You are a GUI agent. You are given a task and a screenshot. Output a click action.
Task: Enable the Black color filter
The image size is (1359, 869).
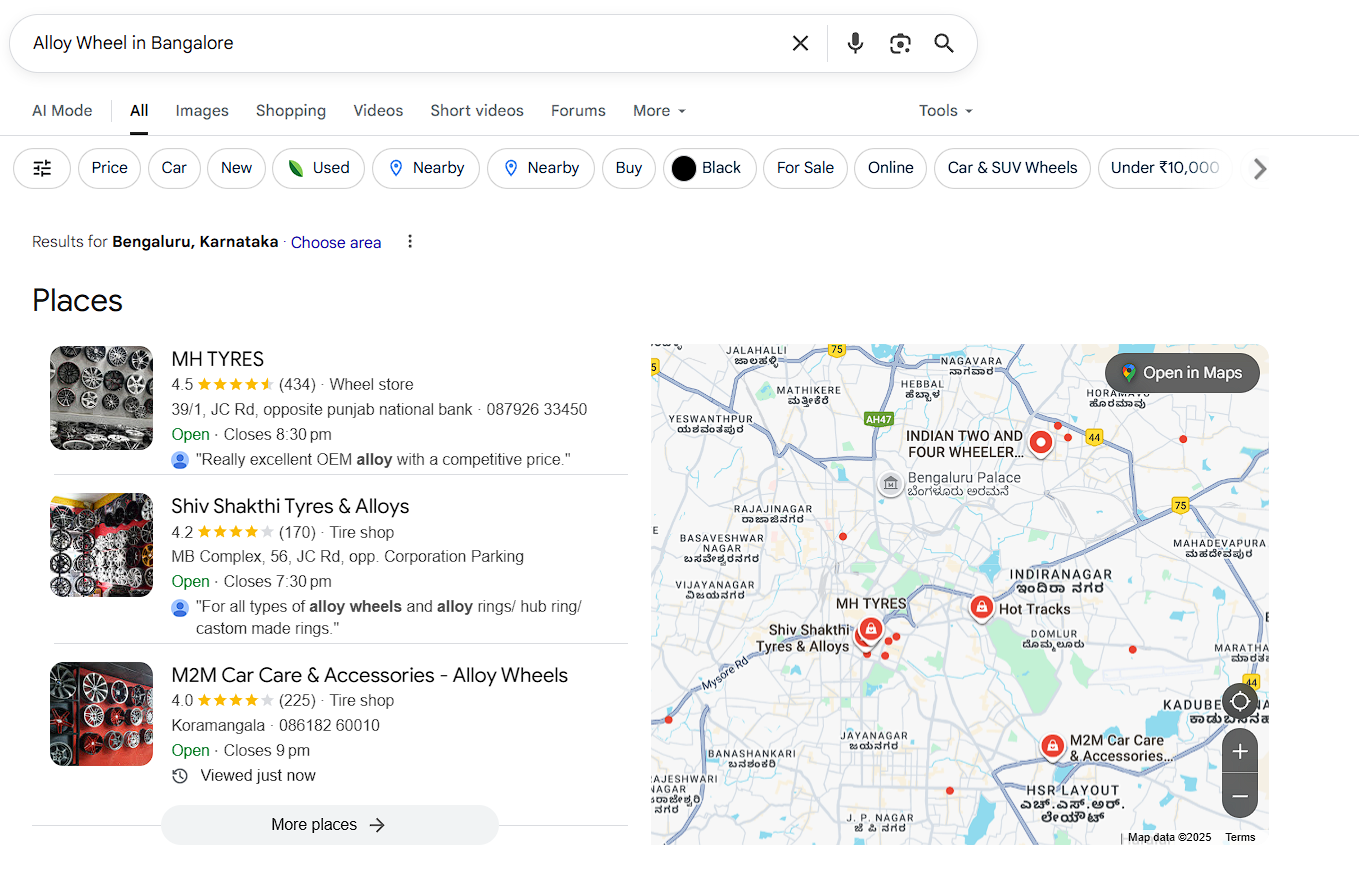coord(710,168)
